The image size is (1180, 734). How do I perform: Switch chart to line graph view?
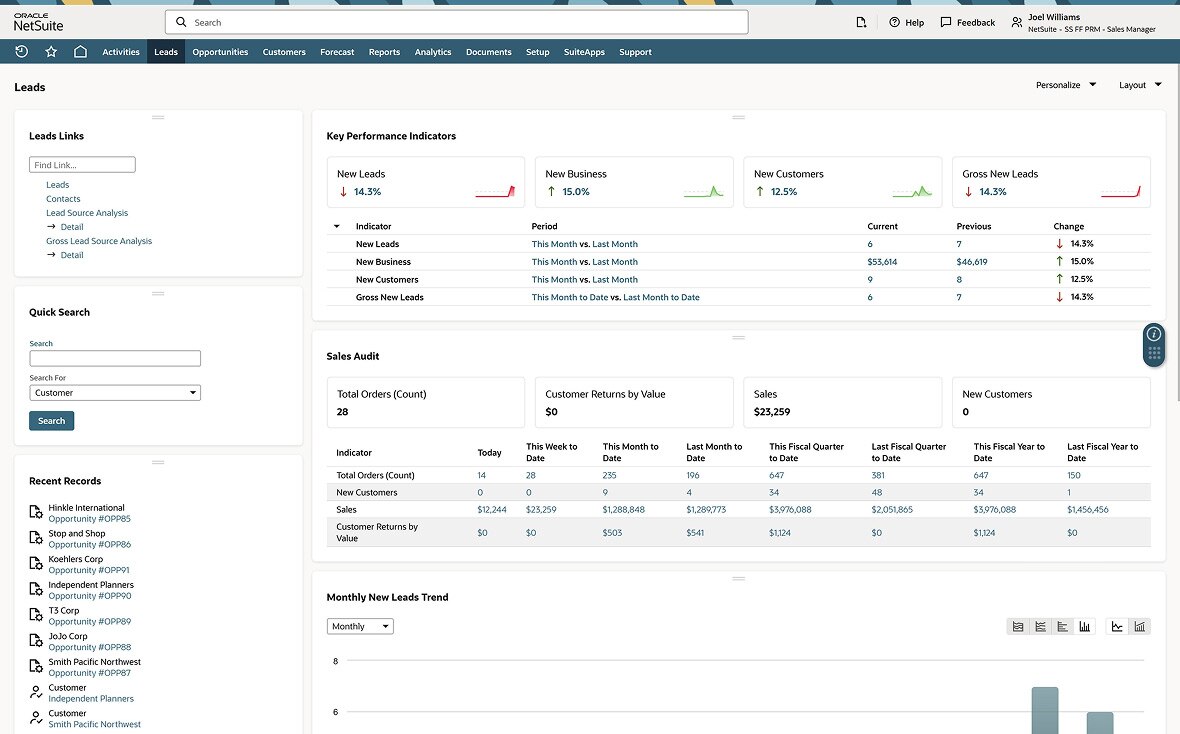[x=1117, y=627]
